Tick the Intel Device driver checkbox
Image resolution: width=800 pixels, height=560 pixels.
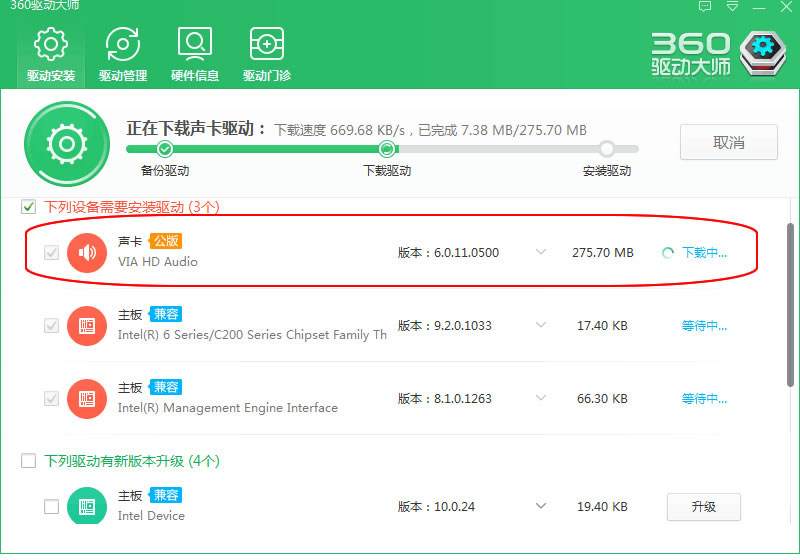click(51, 507)
